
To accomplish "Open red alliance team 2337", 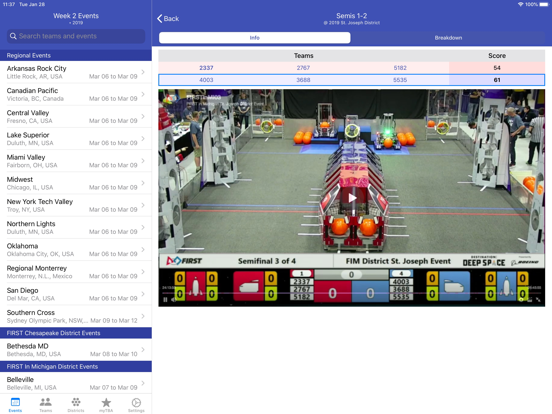I will 206,68.
